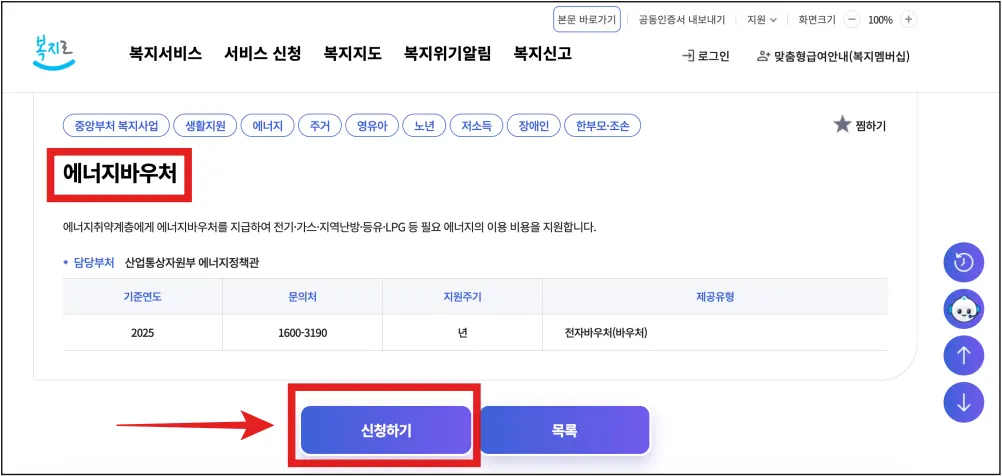
Task: Select the 생활지원 tag
Action: tap(205, 126)
